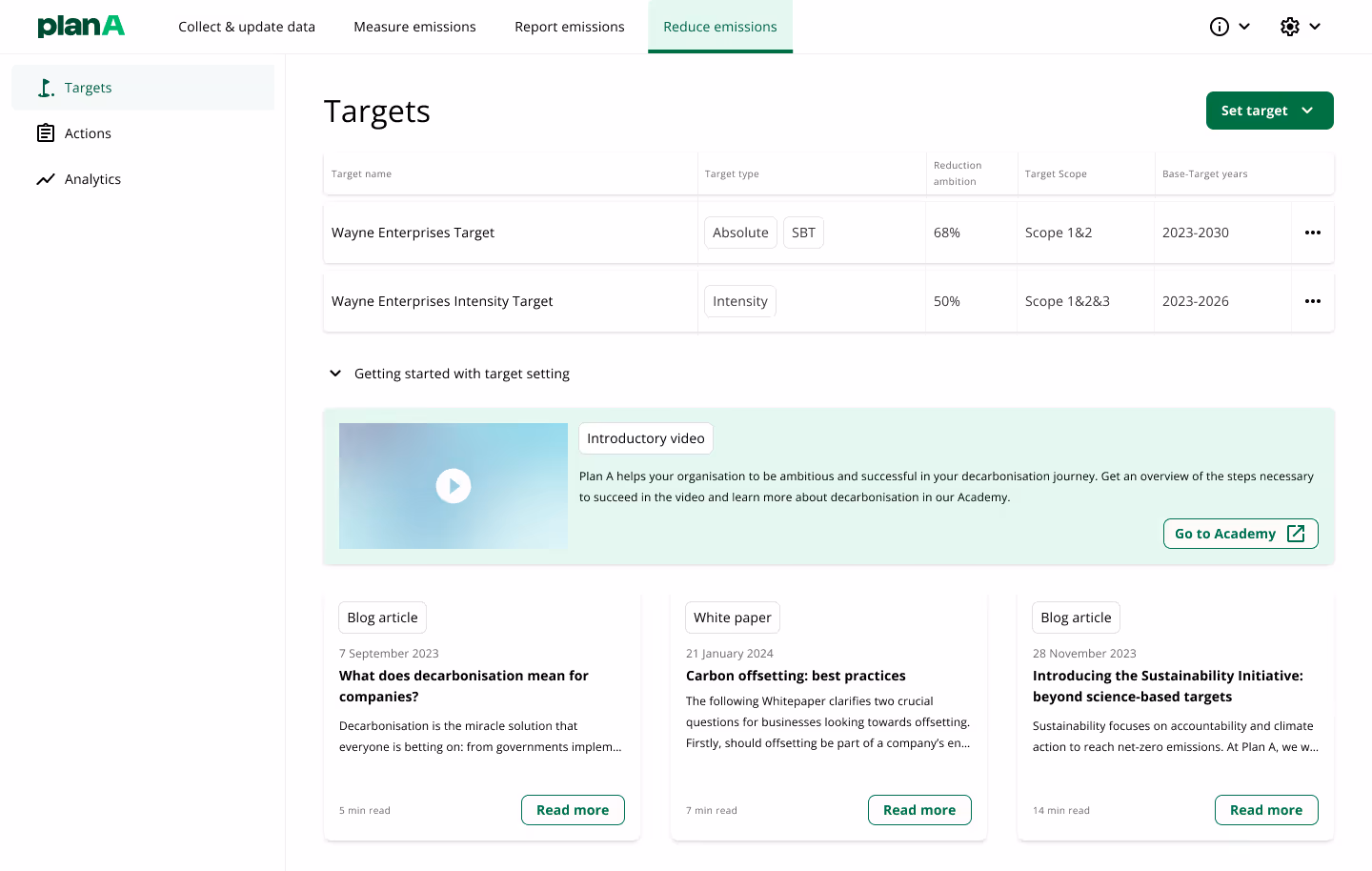Collapse the Getting started with target setting section
Viewport: 1372px width, 871px height.
[x=334, y=373]
